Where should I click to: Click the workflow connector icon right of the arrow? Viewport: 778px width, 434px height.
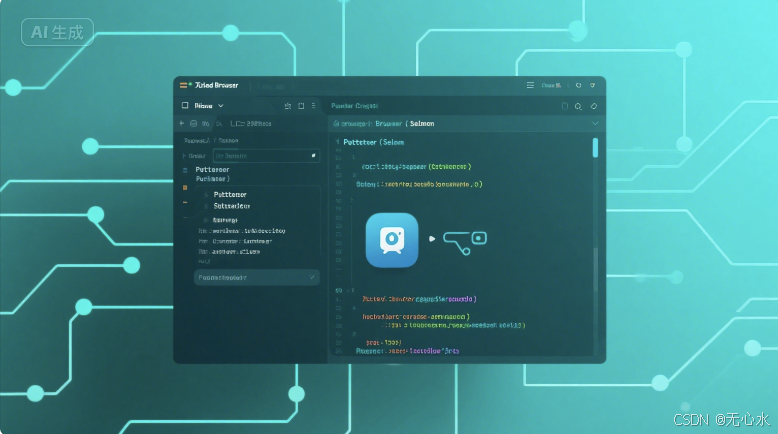click(x=465, y=243)
